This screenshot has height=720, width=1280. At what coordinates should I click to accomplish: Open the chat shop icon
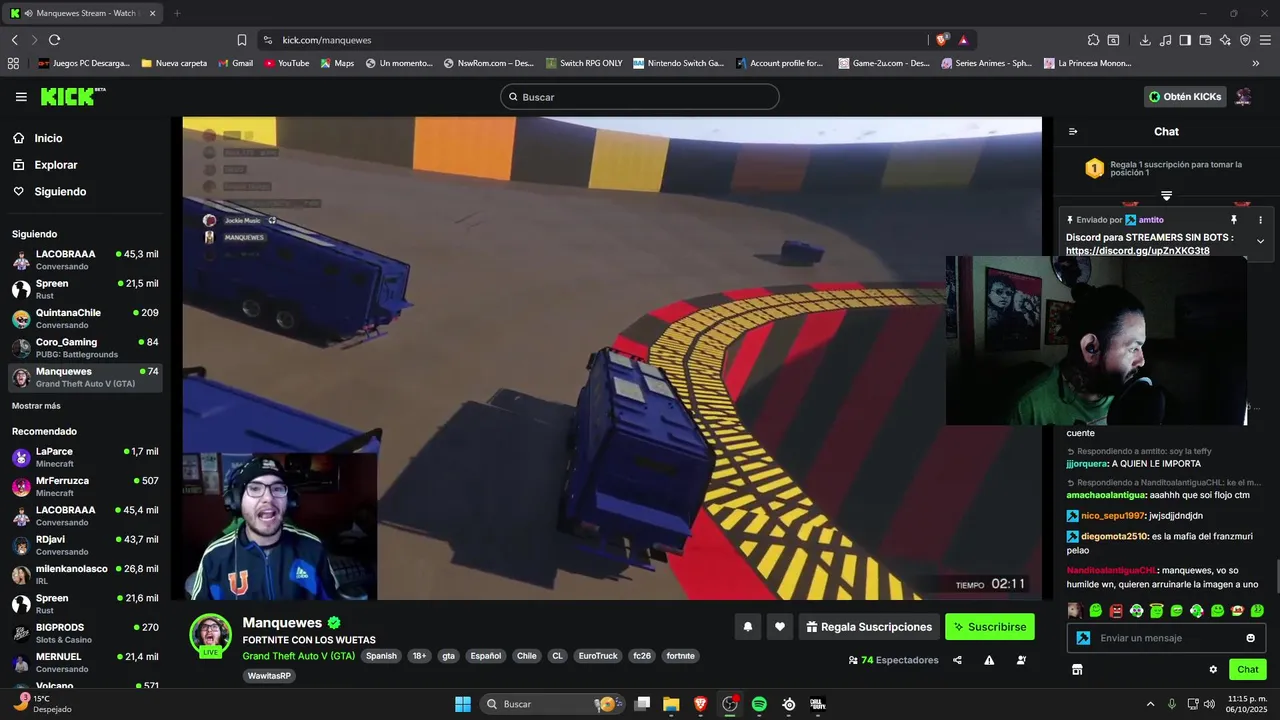click(1077, 670)
